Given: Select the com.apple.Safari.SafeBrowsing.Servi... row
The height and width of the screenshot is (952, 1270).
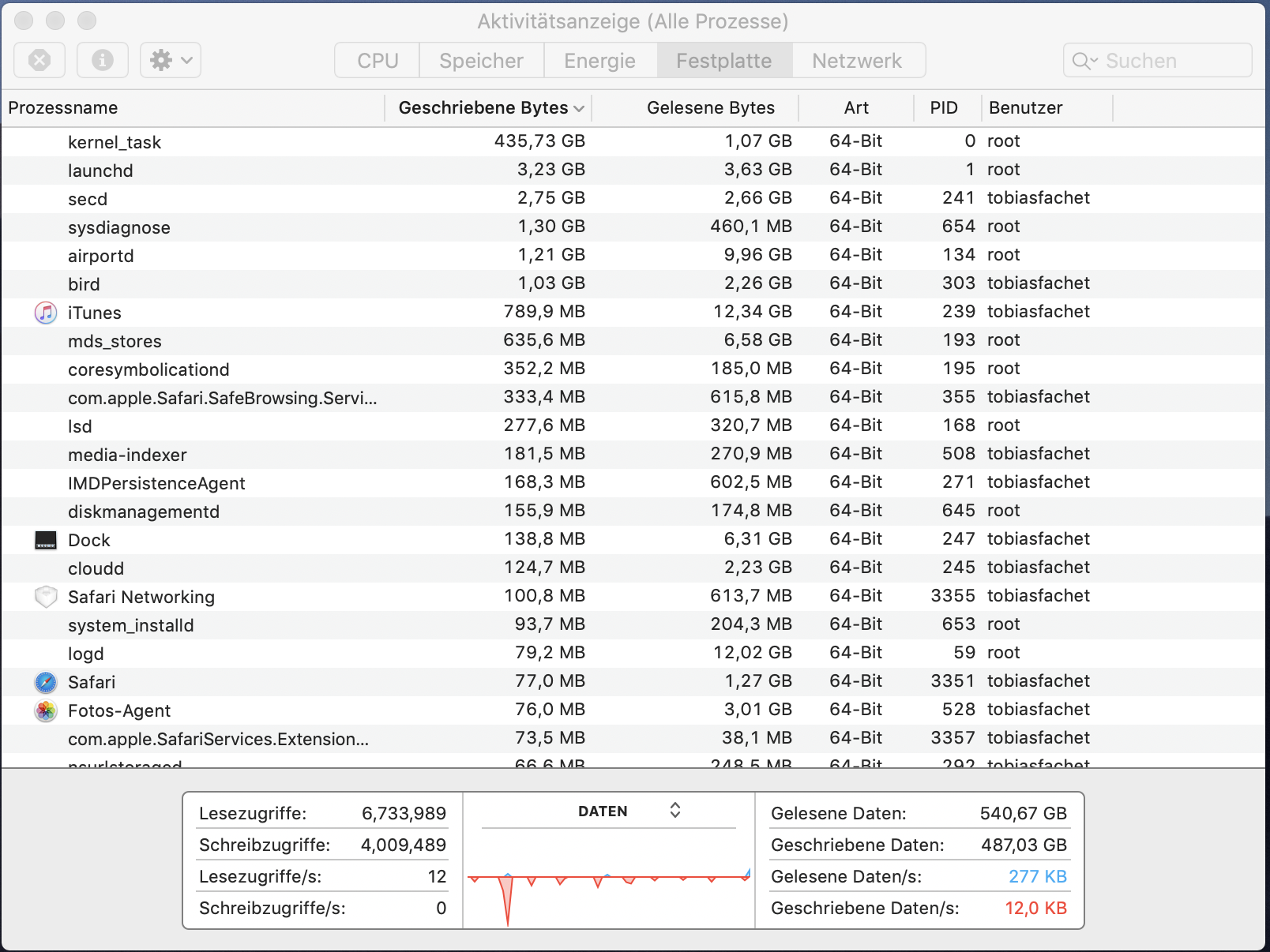Looking at the screenshot, I should (x=633, y=398).
